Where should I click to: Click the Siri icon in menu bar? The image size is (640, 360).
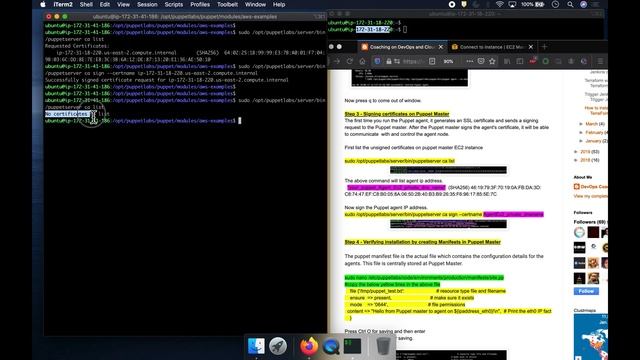pos(584,4)
